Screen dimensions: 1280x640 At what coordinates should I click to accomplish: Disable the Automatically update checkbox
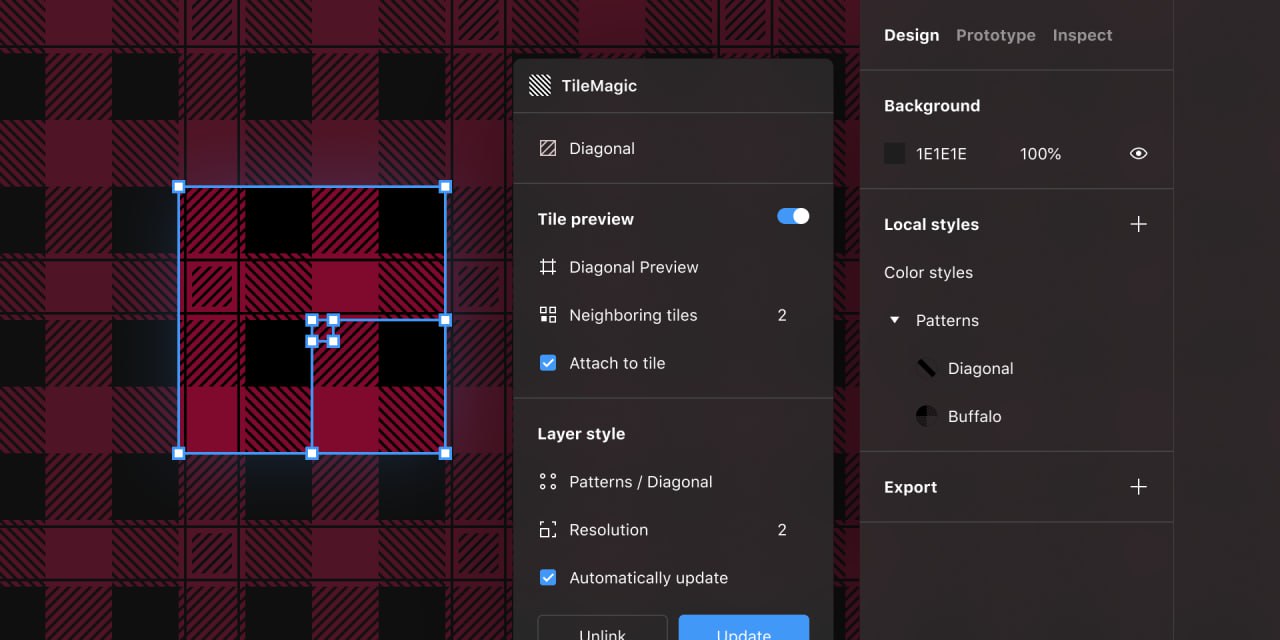tap(548, 578)
